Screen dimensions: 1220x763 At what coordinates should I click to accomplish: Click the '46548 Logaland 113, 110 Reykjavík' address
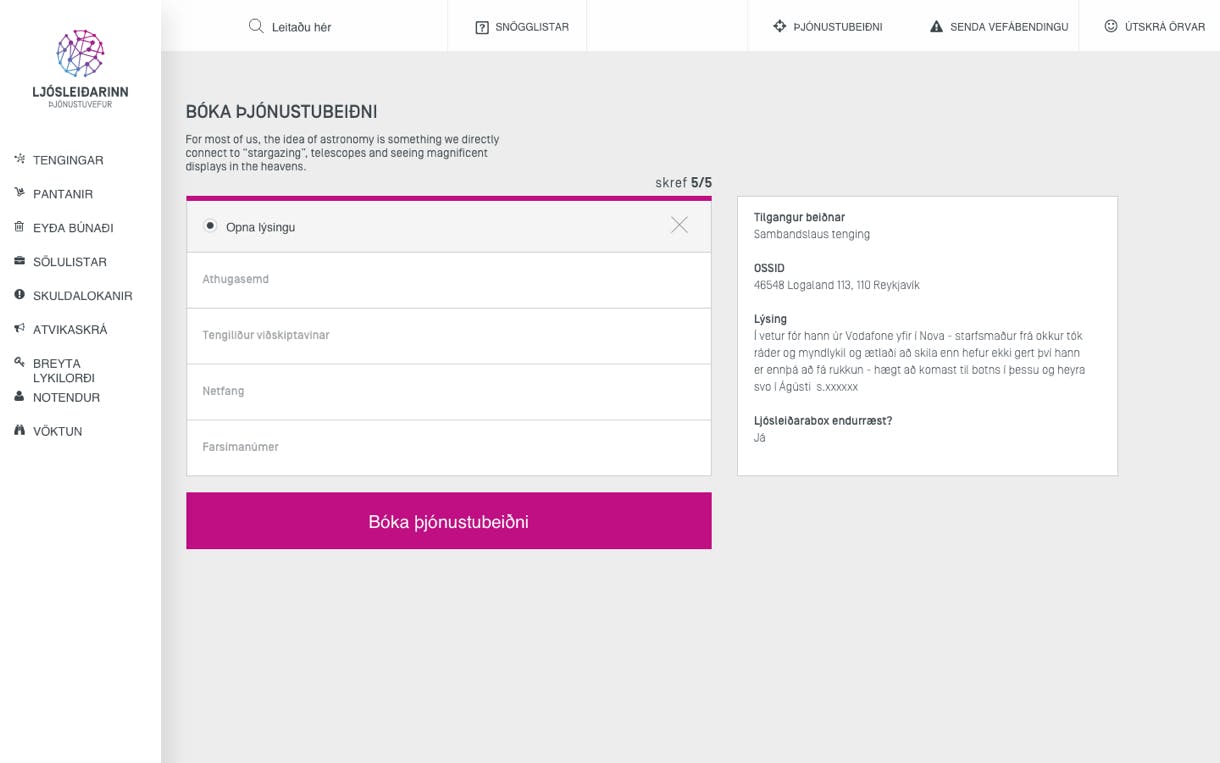837,285
